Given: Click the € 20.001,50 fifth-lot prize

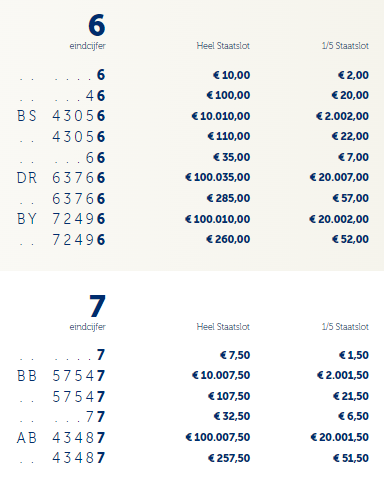Looking at the screenshot, I should (x=340, y=437).
